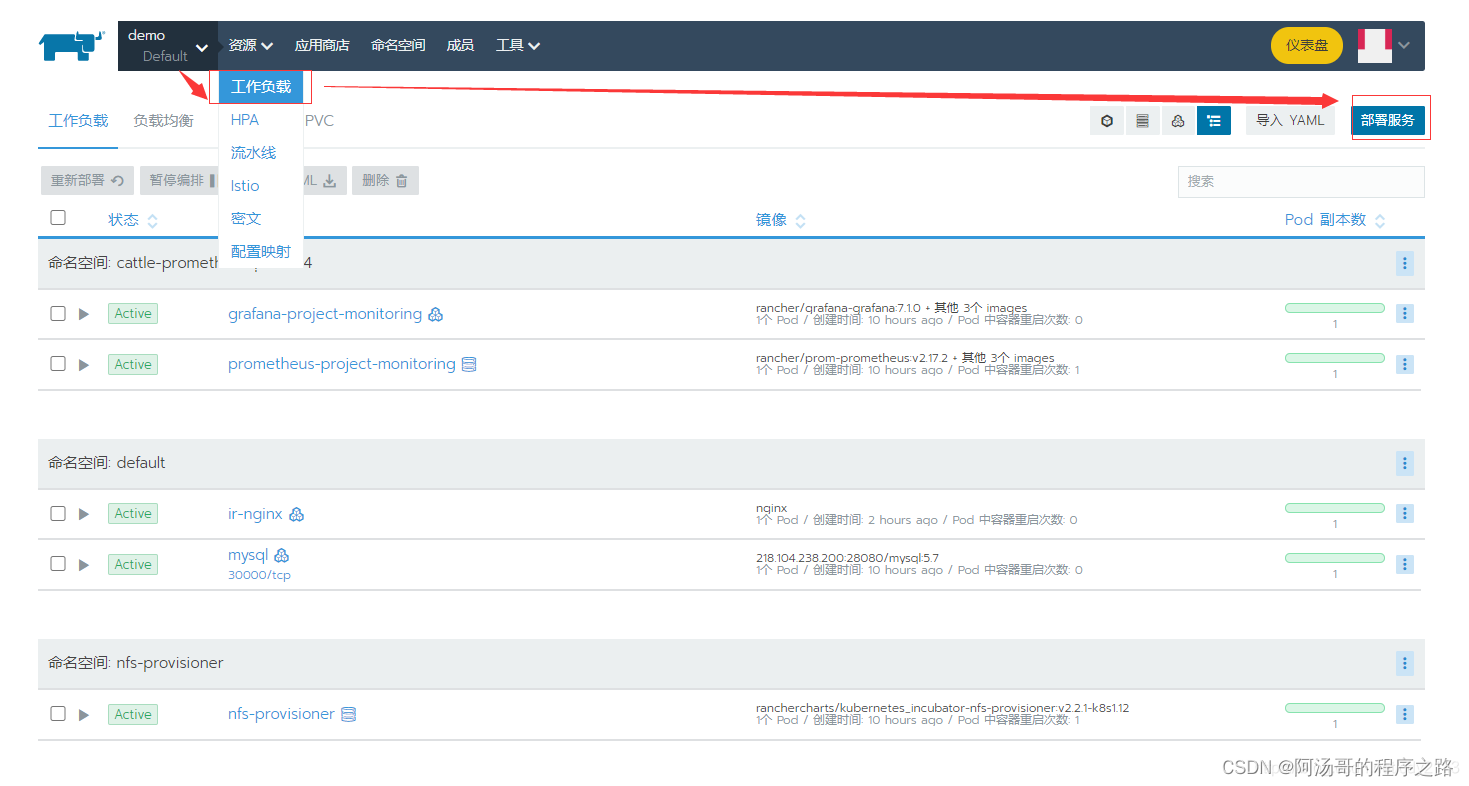Click the mysql pod scale bar

pyautogui.click(x=1335, y=558)
